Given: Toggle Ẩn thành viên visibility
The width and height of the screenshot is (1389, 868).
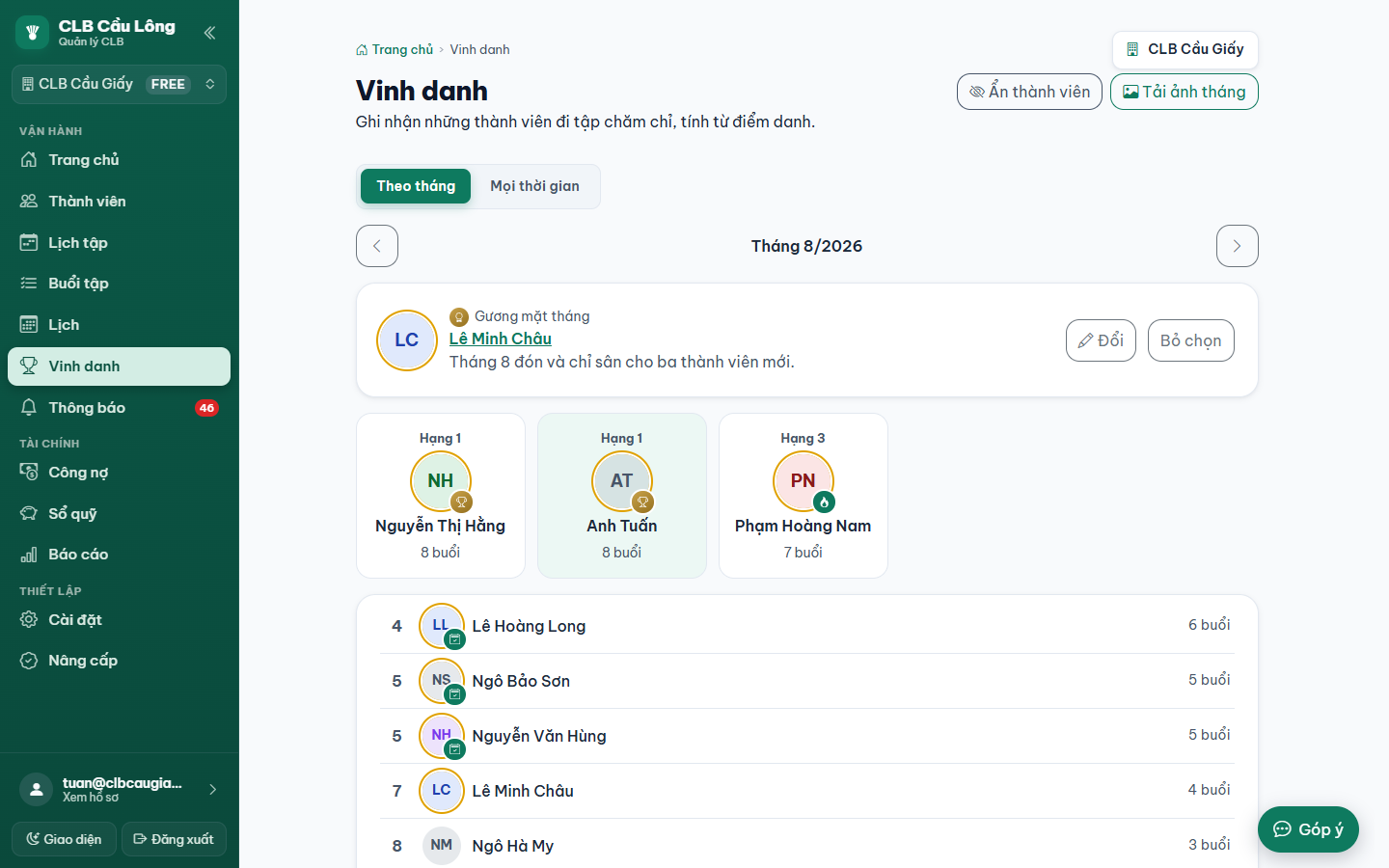Looking at the screenshot, I should click(1029, 92).
